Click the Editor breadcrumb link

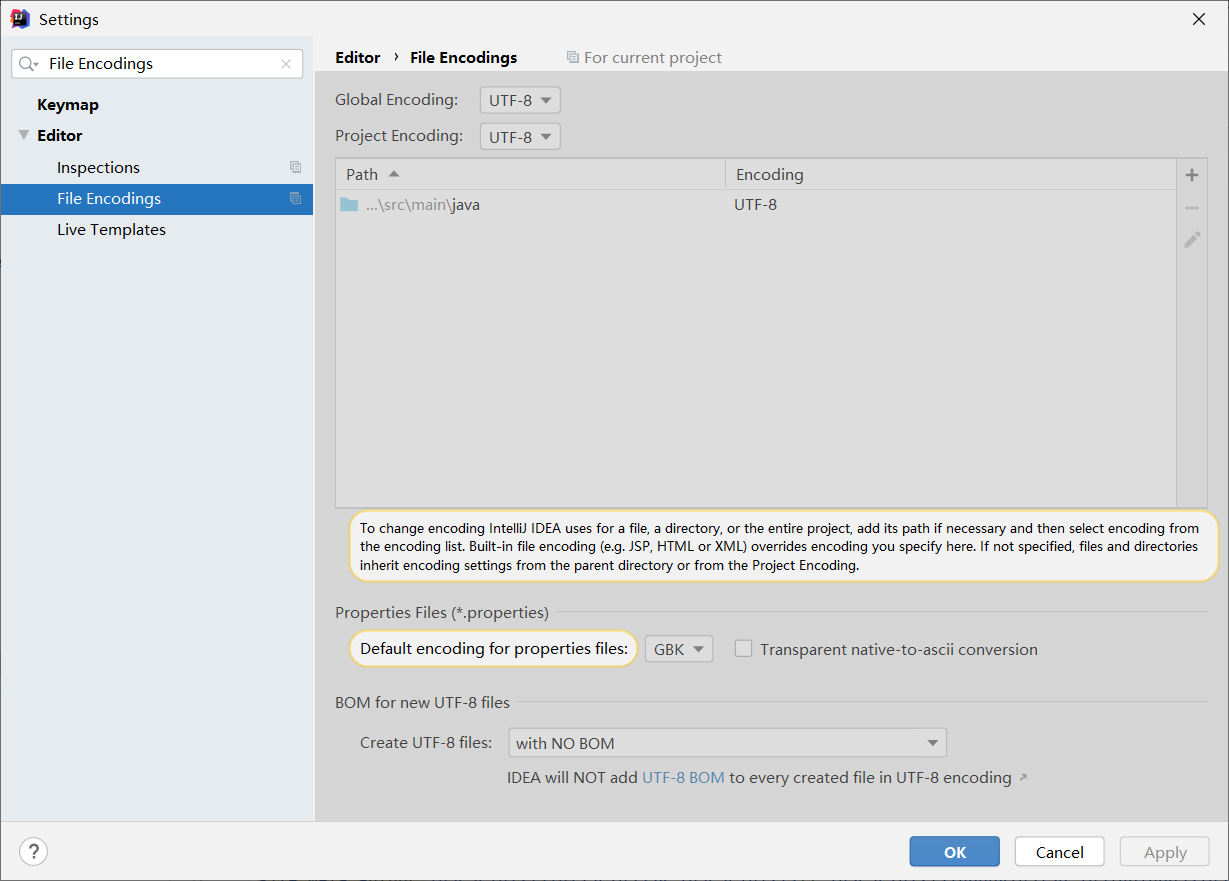tap(357, 57)
